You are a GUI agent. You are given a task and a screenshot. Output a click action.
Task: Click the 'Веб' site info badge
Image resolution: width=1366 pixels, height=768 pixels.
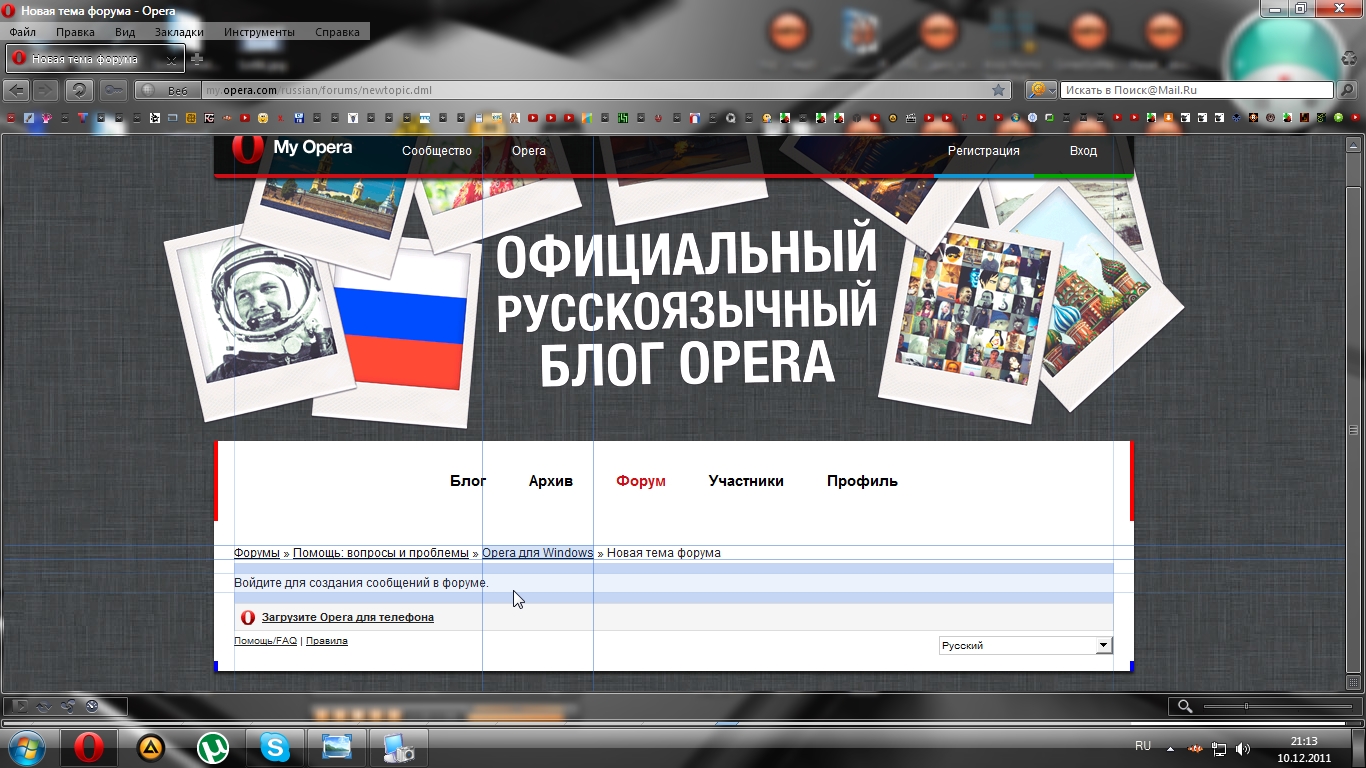(x=168, y=90)
